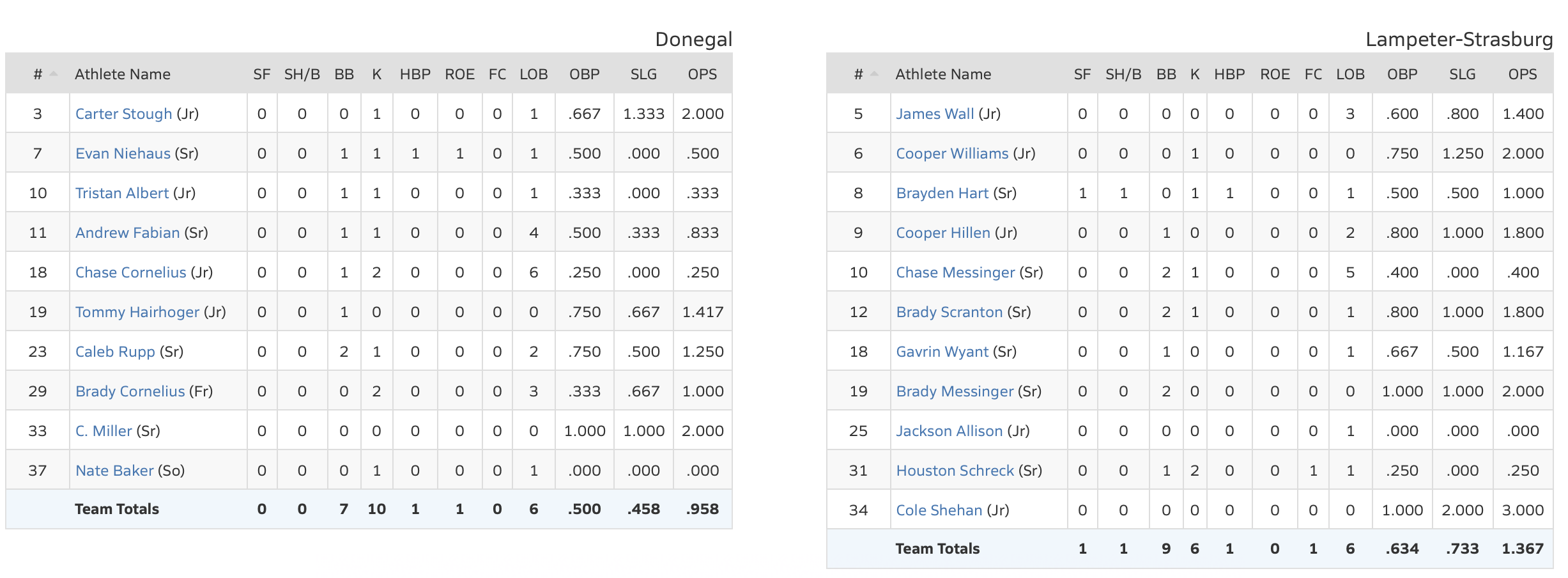
Task: Open Caleb Rupp's profile link
Action: [115, 352]
